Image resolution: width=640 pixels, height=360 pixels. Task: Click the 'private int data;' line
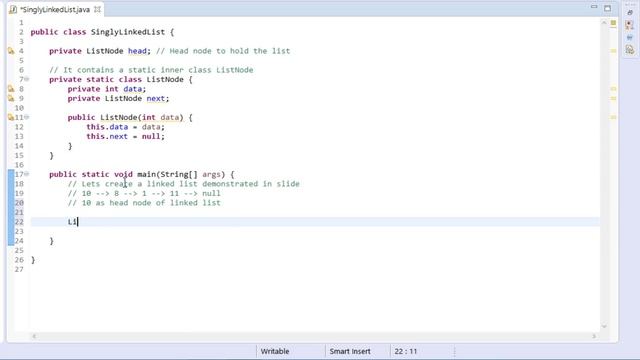(x=107, y=89)
